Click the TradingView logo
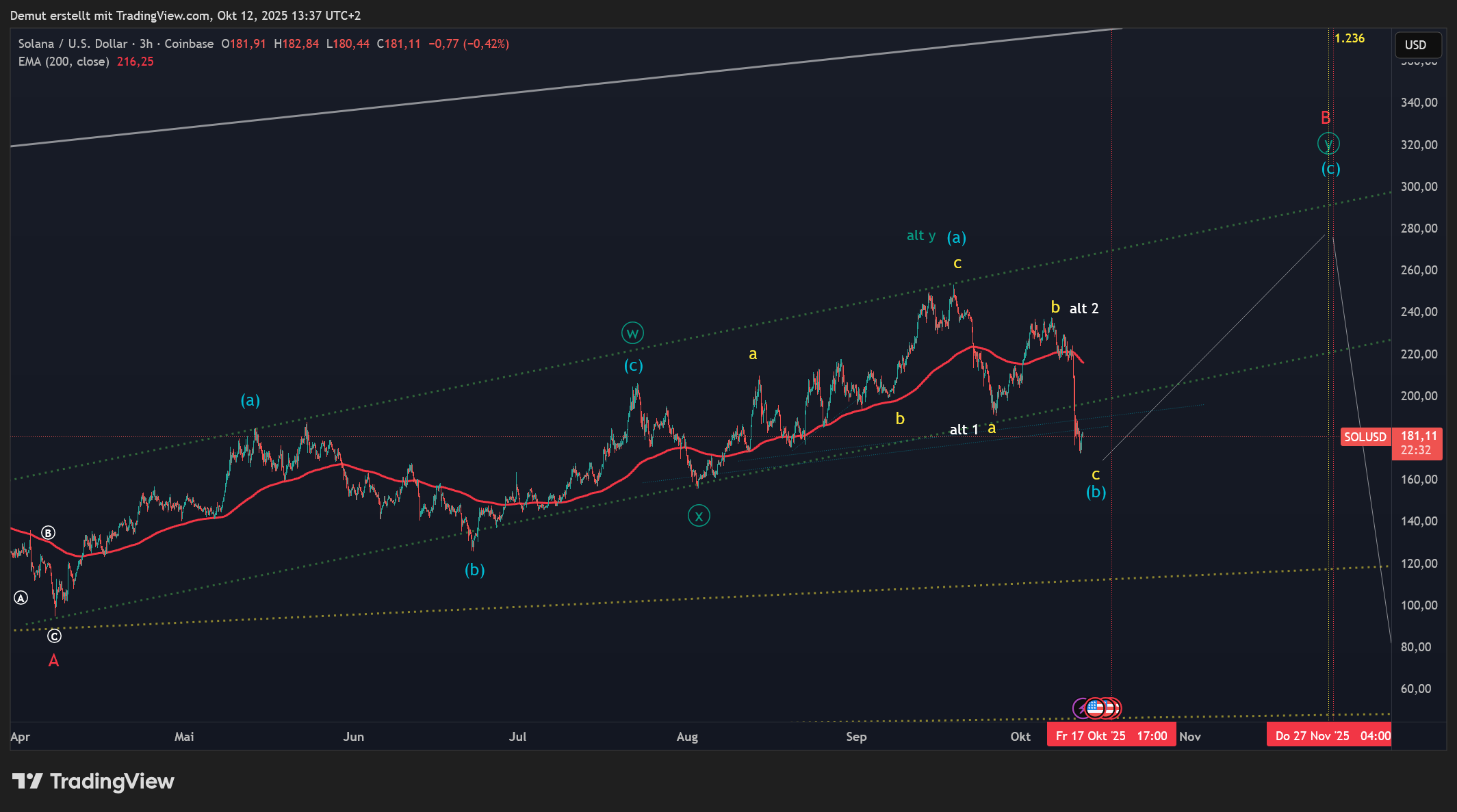The width and height of the screenshot is (1457, 812). [x=94, y=781]
